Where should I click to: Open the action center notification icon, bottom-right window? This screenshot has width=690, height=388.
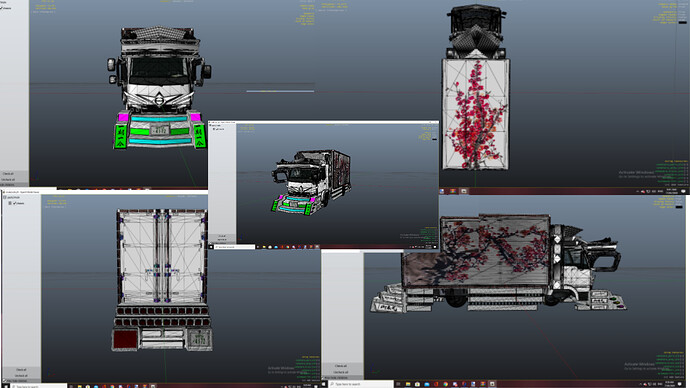679,384
